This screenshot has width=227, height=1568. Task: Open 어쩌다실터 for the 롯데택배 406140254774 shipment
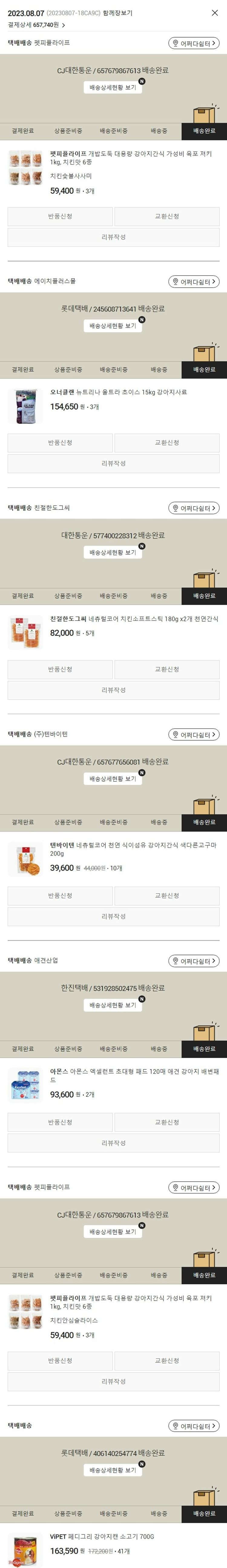tap(193, 1426)
